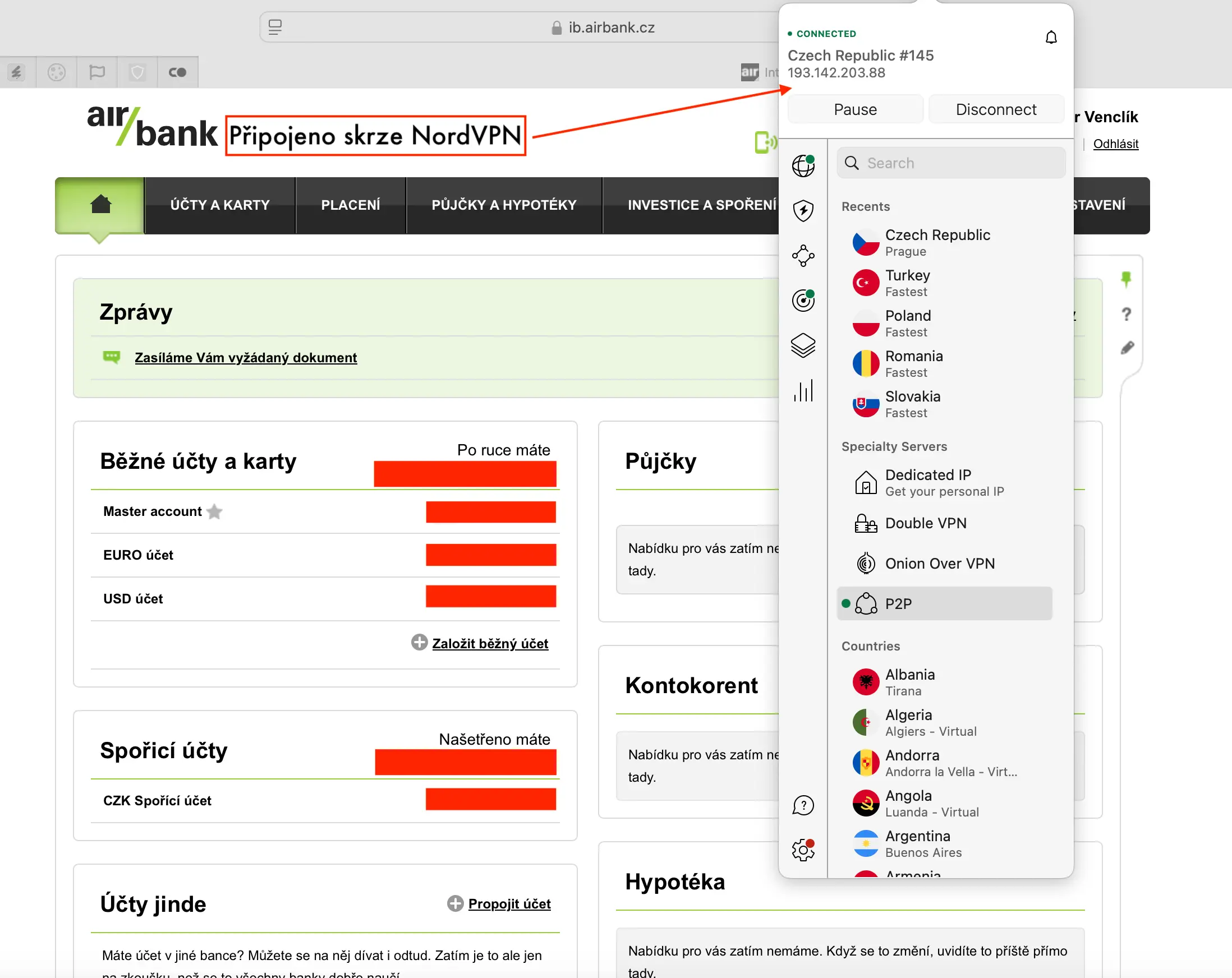
Task: Open the help chat bubble icon
Action: (803, 805)
